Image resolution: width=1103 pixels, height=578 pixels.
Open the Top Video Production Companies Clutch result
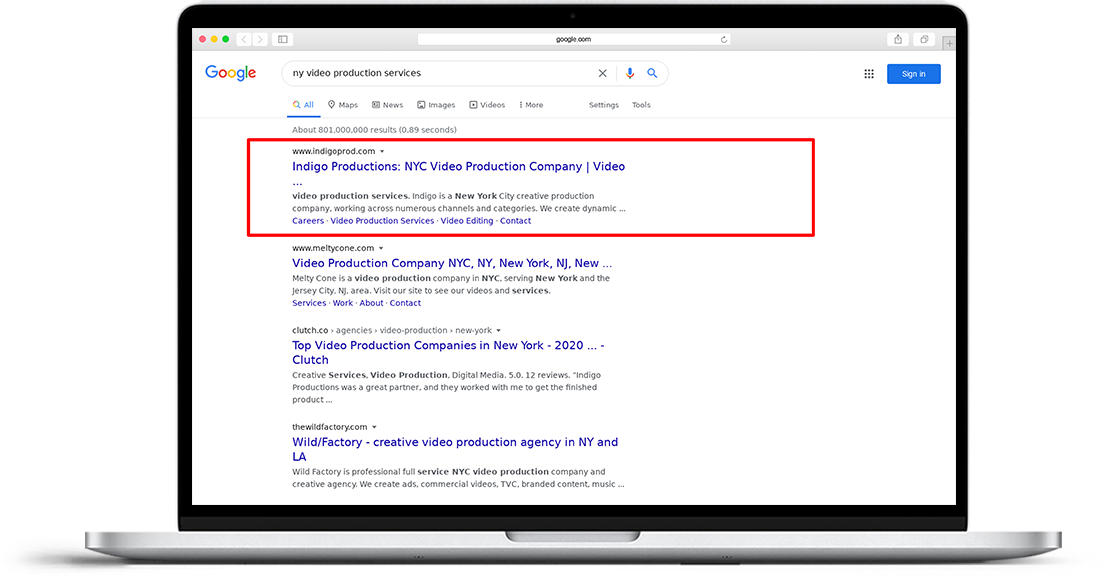pos(448,352)
